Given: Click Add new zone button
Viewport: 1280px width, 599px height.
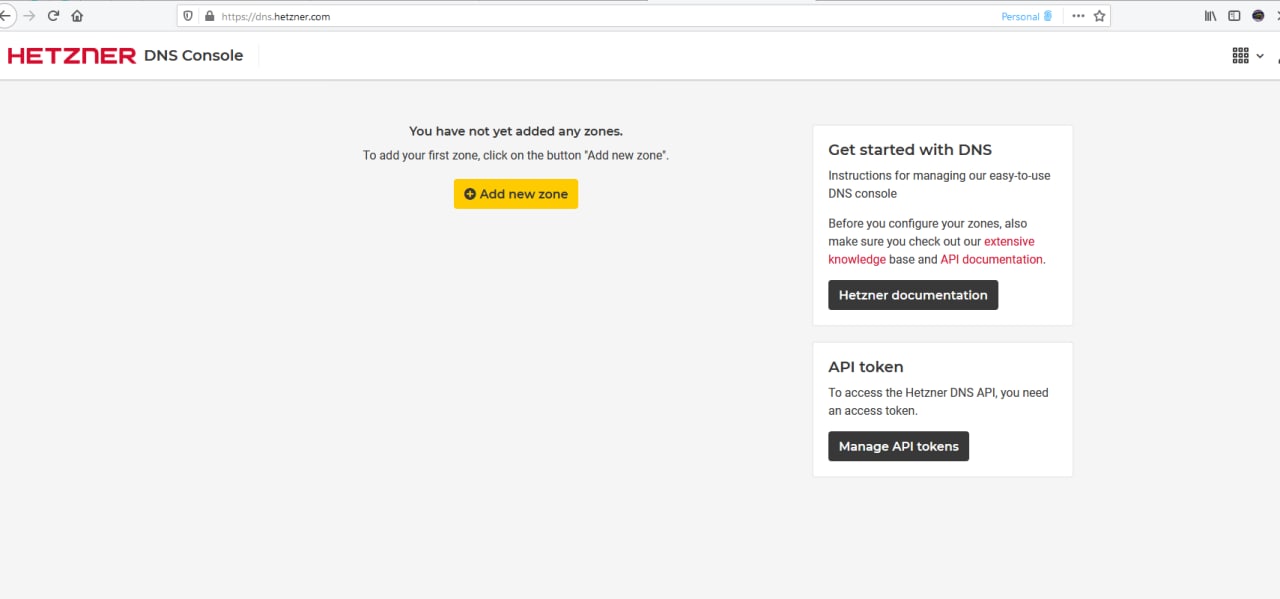Looking at the screenshot, I should [516, 194].
